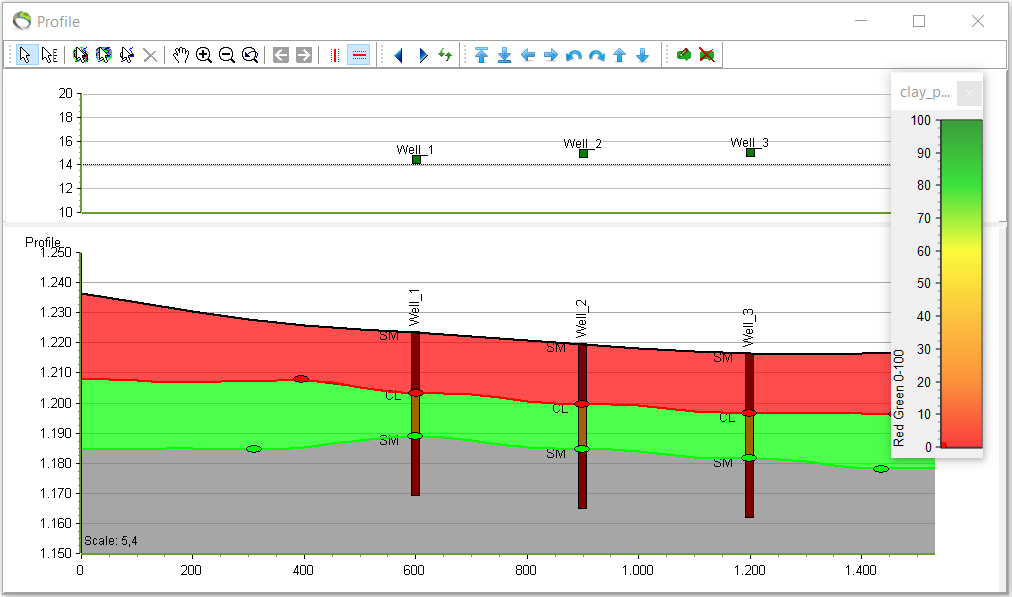Click the green swap arrows icon

point(445,55)
